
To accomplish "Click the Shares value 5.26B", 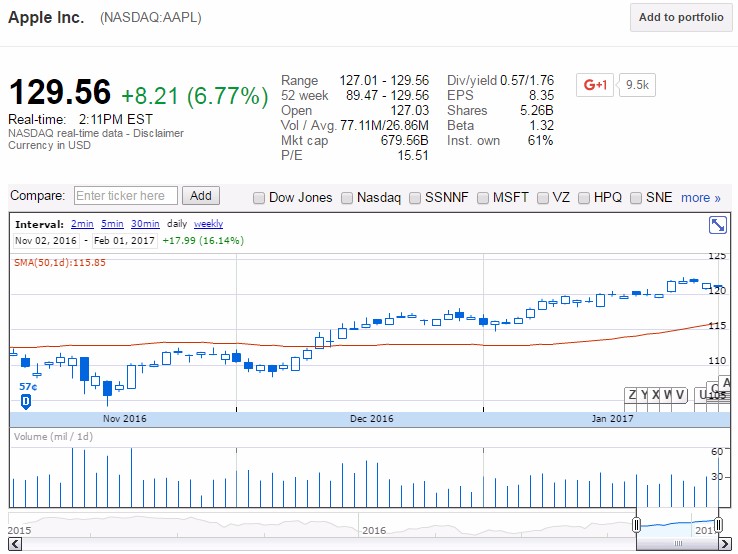I will click(x=537, y=111).
